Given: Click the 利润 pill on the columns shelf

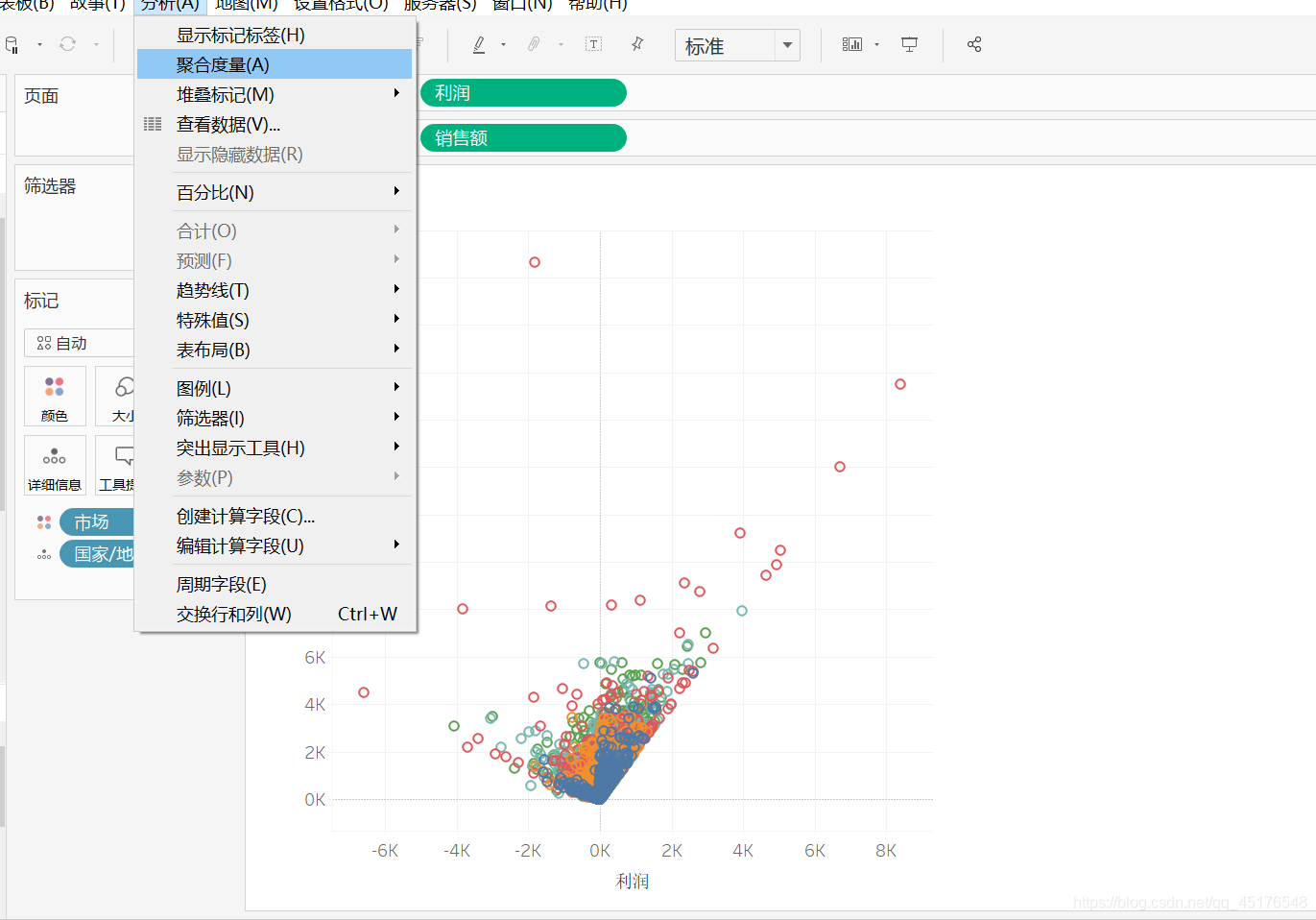Looking at the screenshot, I should [x=523, y=93].
